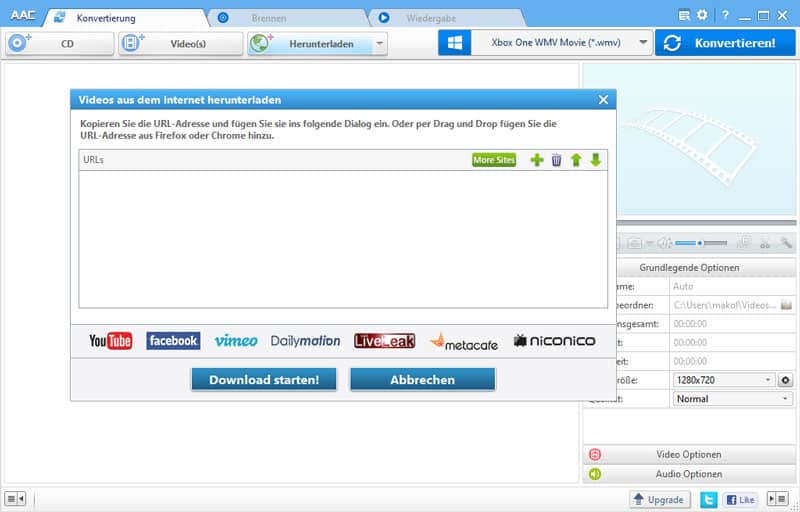Switch to the Wiedergabe tab
Viewport: 800px width, 512px height.
pos(431,18)
